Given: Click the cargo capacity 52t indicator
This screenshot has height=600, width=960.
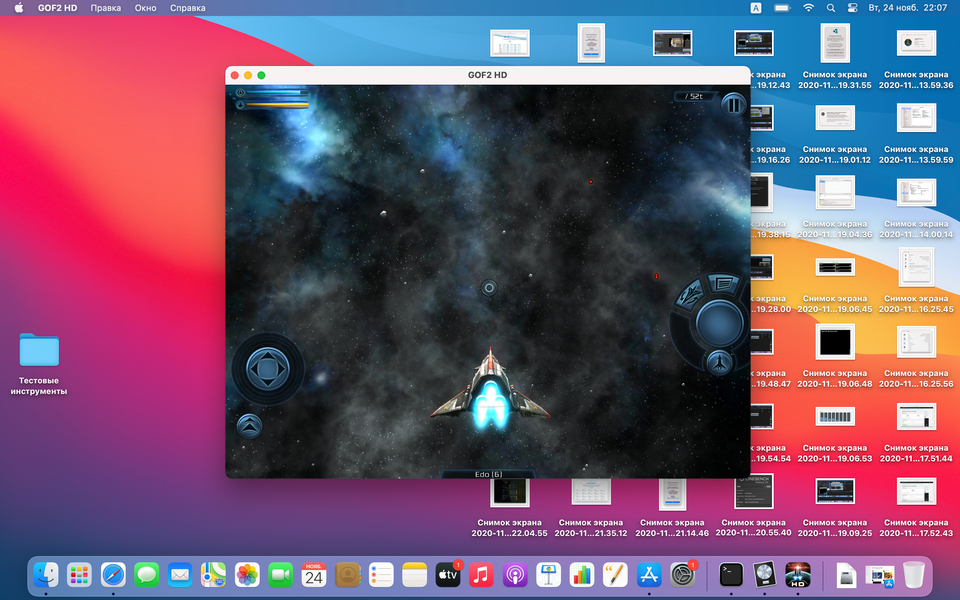Looking at the screenshot, I should pos(693,96).
